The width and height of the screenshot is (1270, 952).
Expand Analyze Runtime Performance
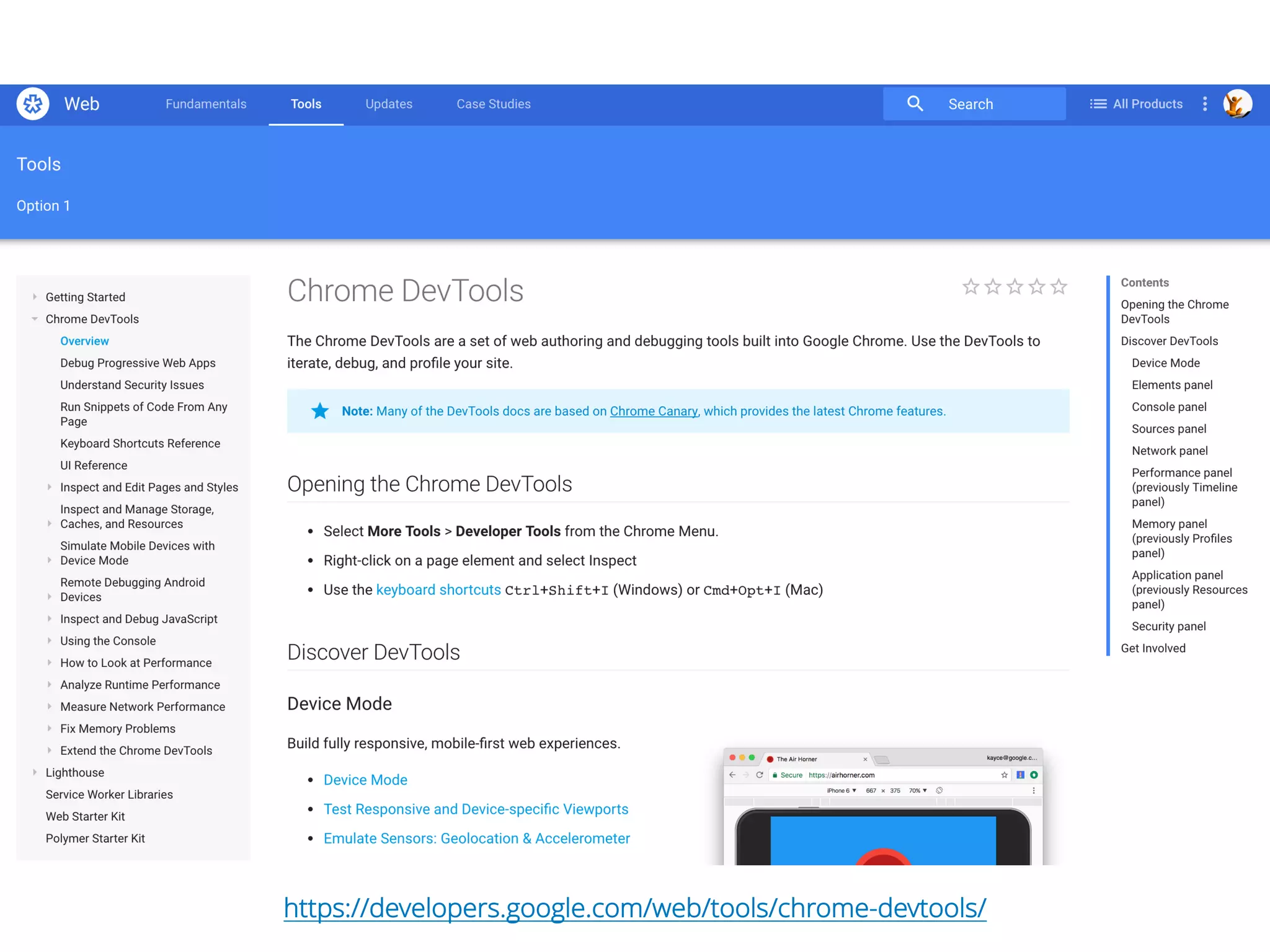[x=50, y=685]
